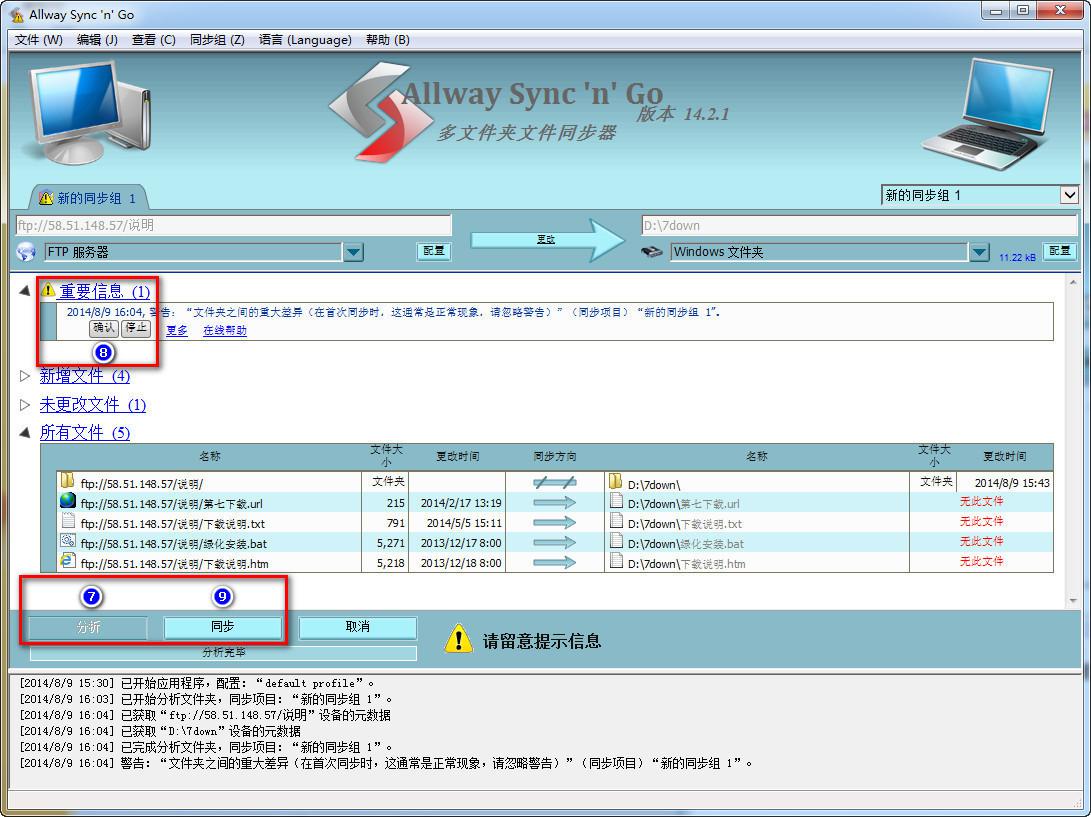Click the 11.22 kB size label
Viewport: 1091px width, 817px height.
pos(1017,257)
